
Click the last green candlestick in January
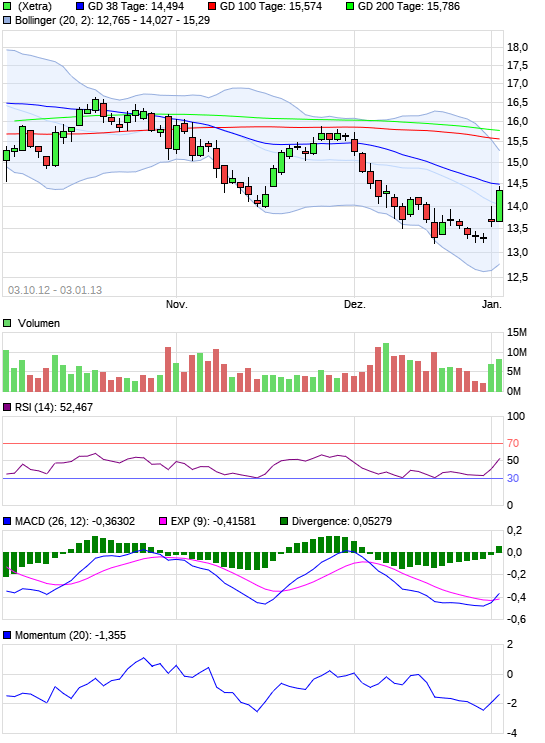[499, 206]
